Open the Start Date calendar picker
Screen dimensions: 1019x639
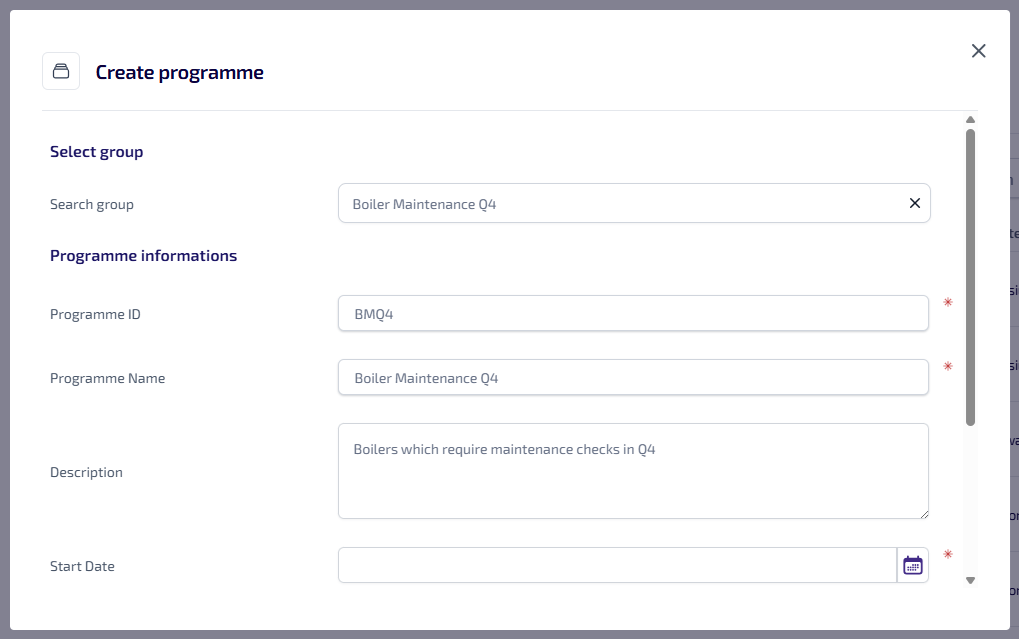coord(913,565)
